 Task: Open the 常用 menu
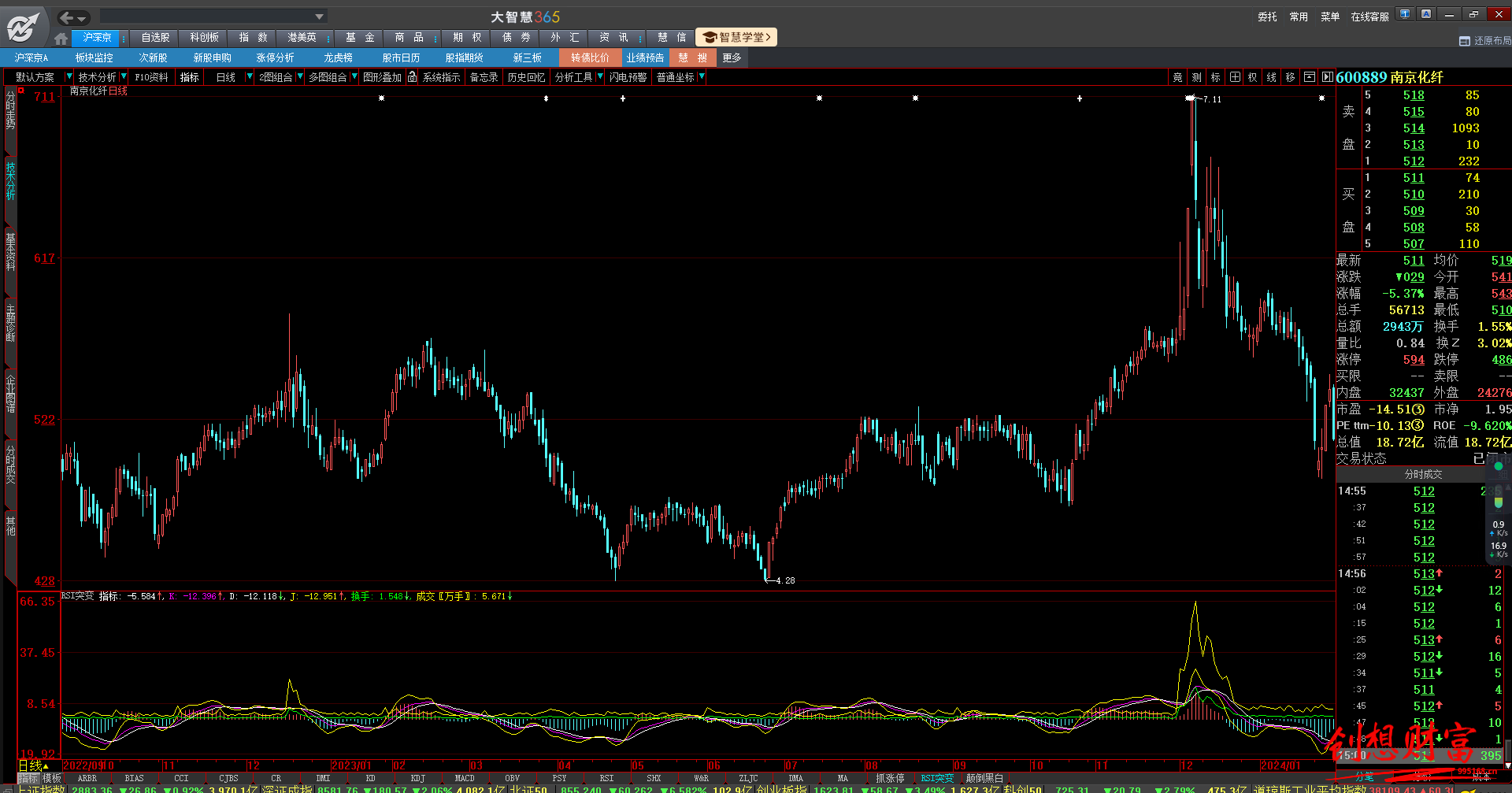[1299, 17]
